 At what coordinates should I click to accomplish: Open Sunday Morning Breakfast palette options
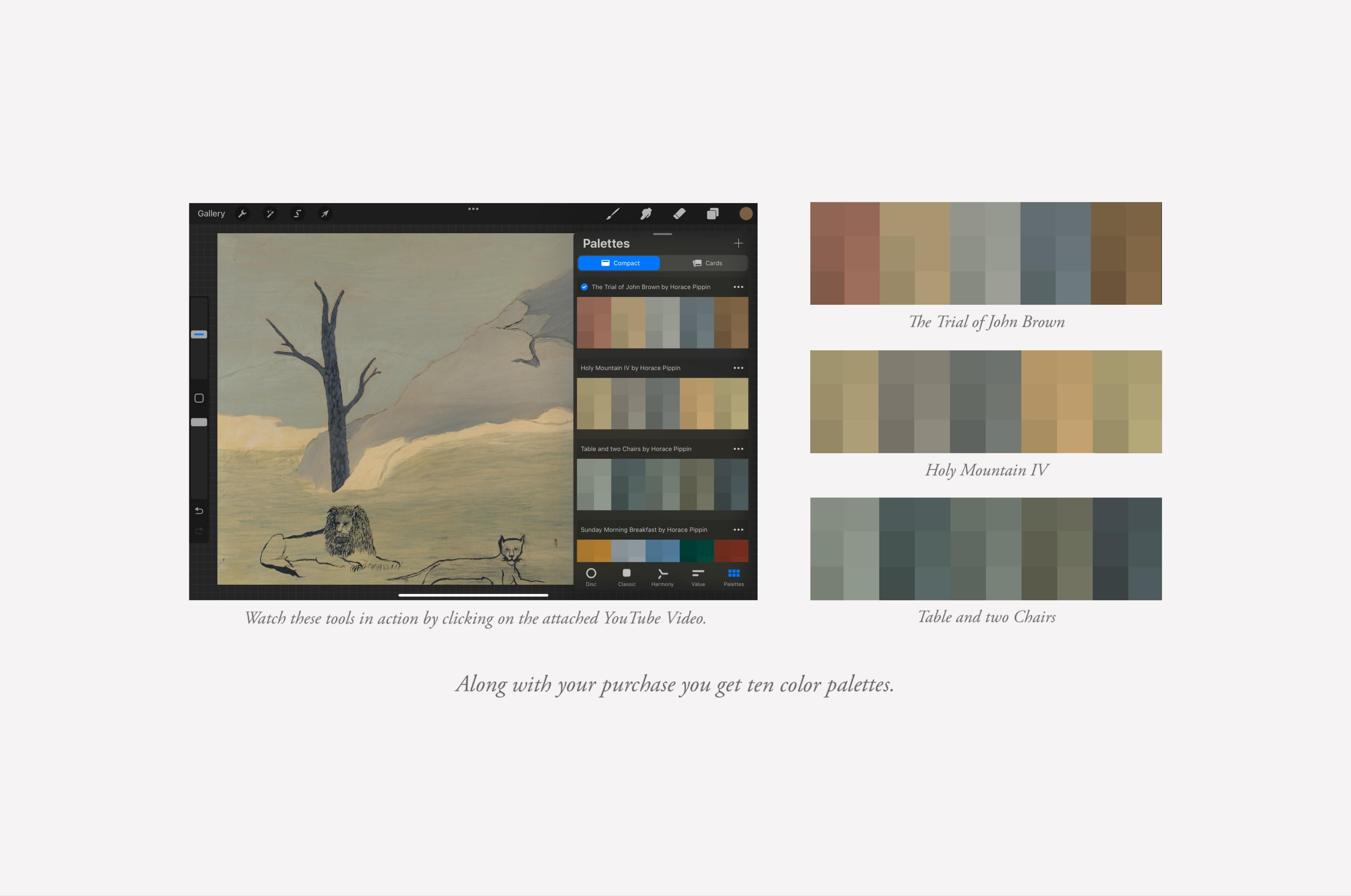(x=738, y=529)
